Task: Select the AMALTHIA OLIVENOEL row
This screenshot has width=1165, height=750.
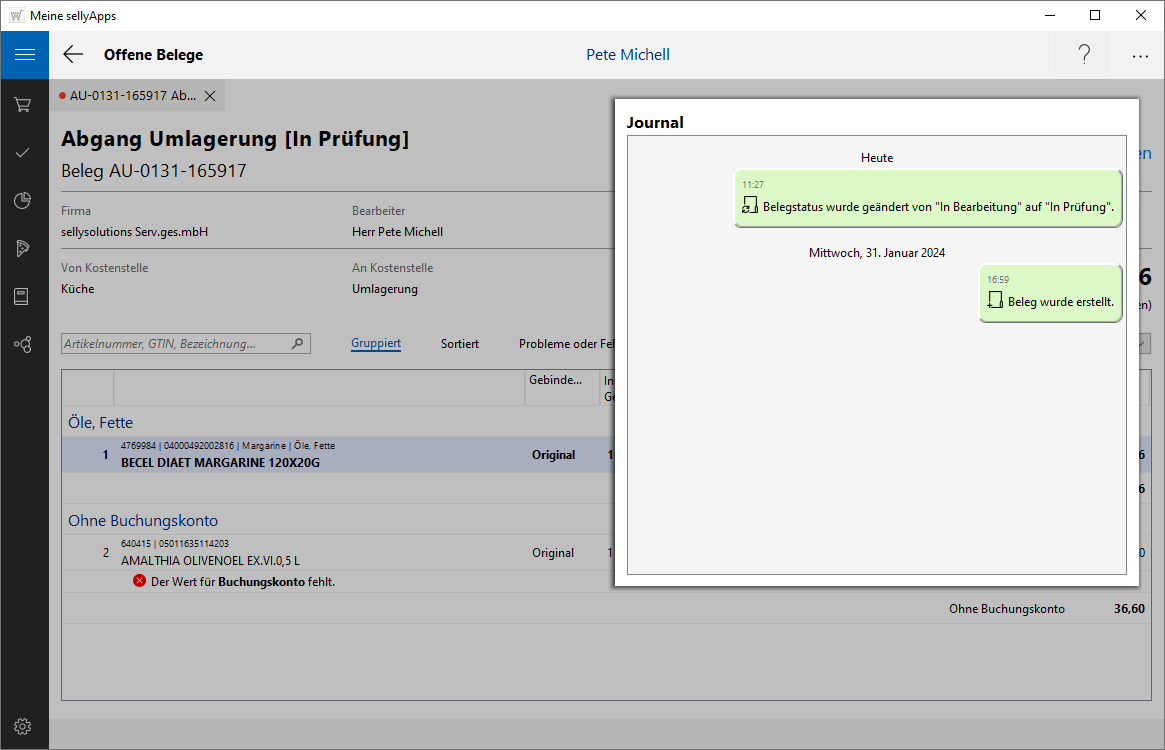Action: pyautogui.click(x=300, y=553)
